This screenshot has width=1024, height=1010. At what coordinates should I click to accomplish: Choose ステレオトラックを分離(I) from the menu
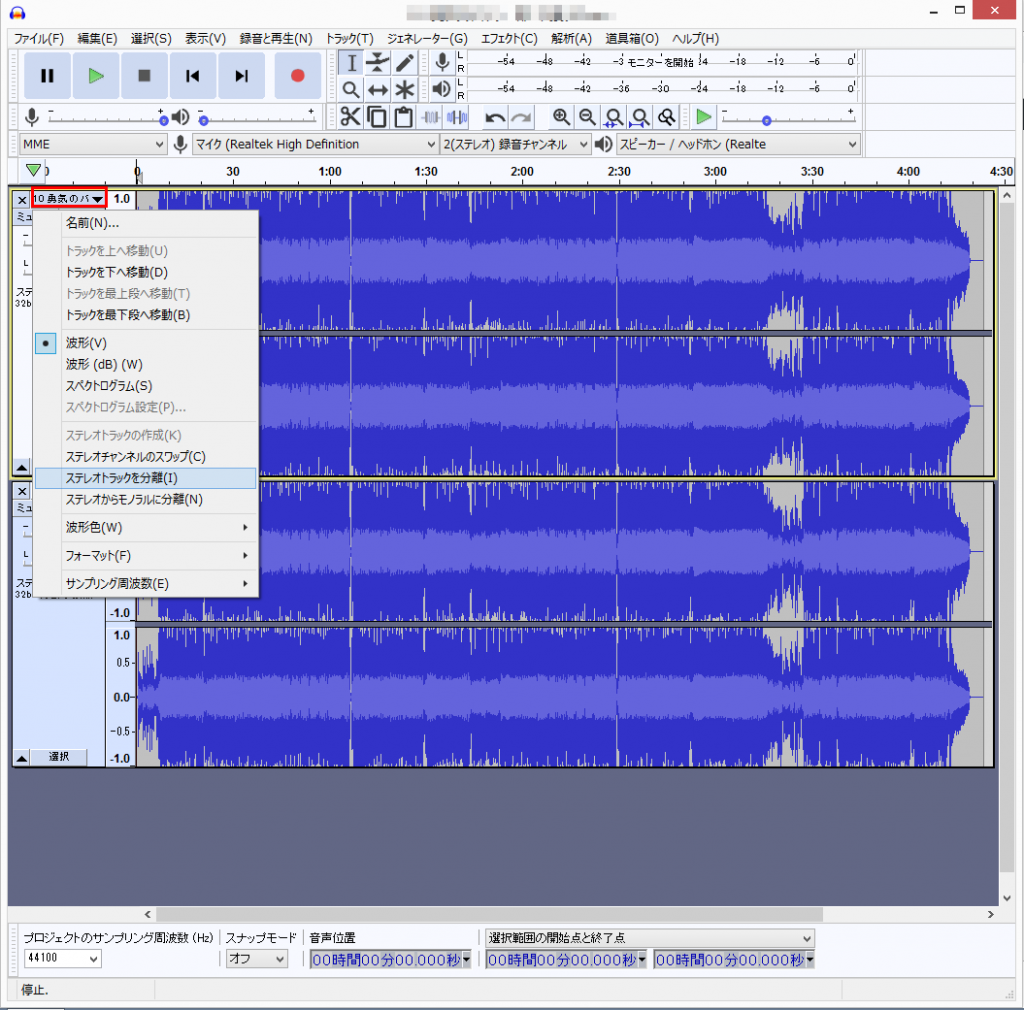[x=121, y=478]
